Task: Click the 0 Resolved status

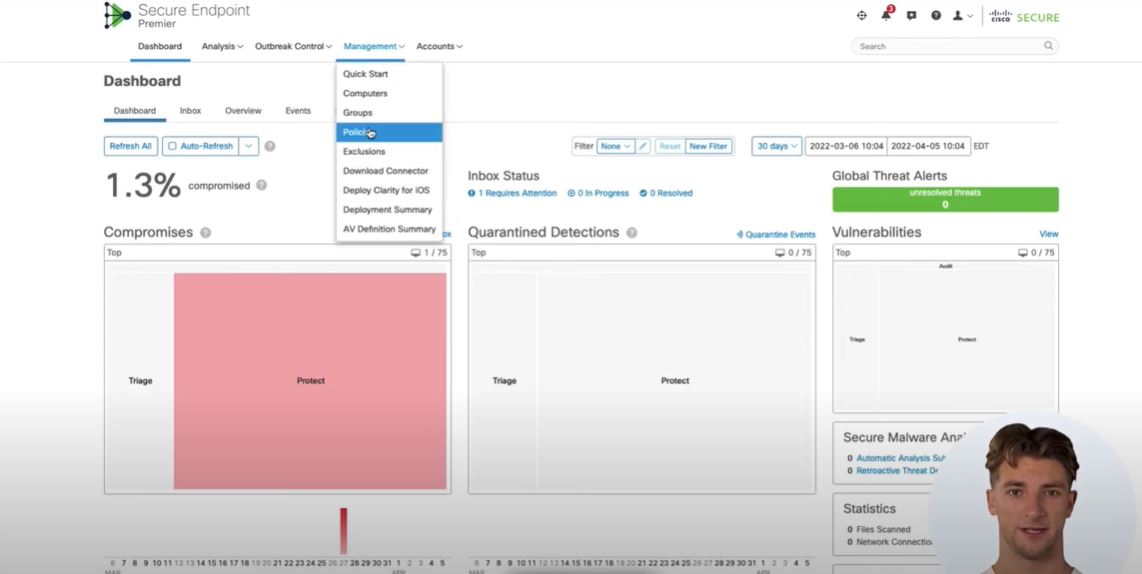Action: pyautogui.click(x=666, y=193)
